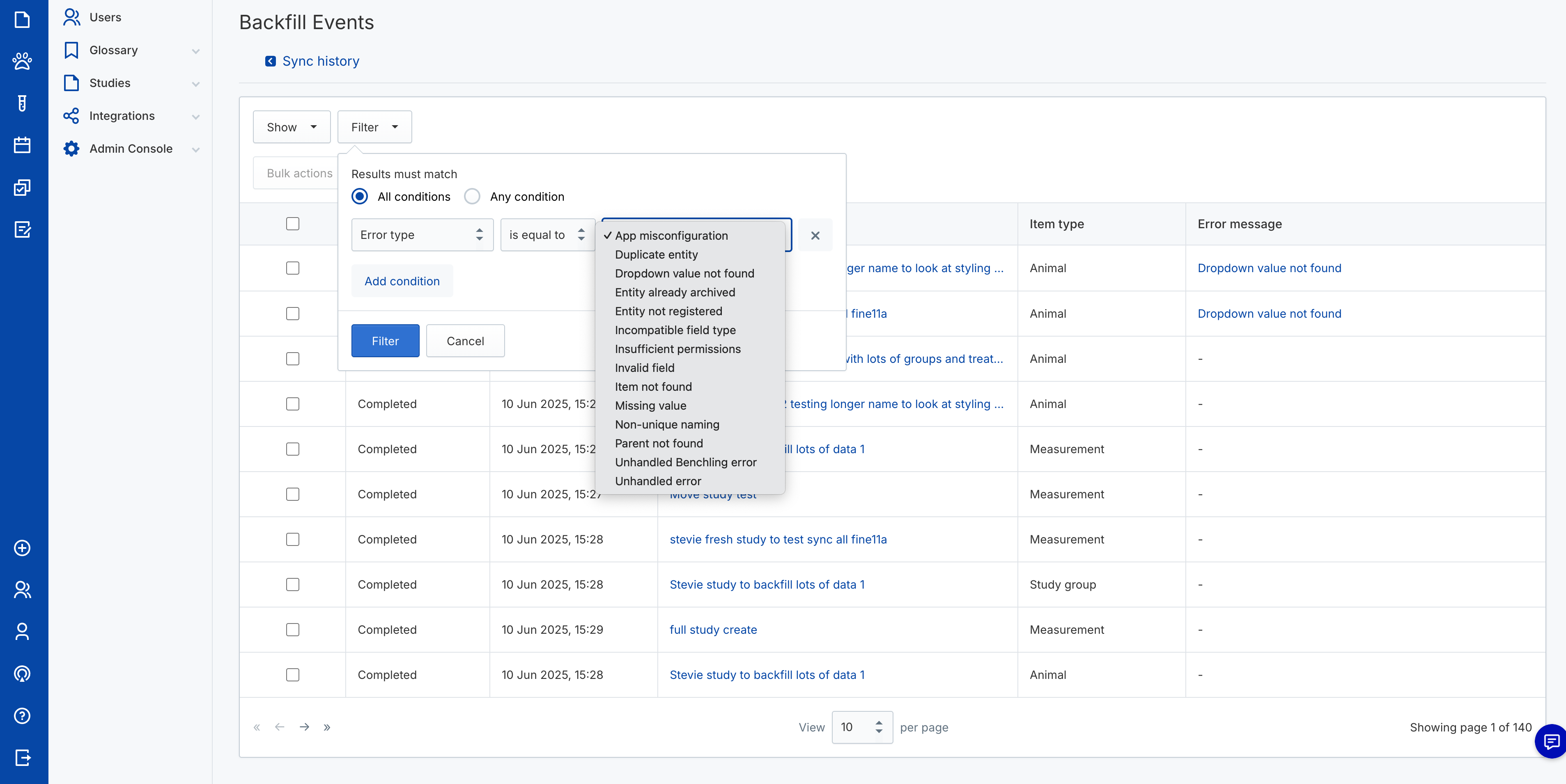Choose Item not found option

pyautogui.click(x=690, y=387)
